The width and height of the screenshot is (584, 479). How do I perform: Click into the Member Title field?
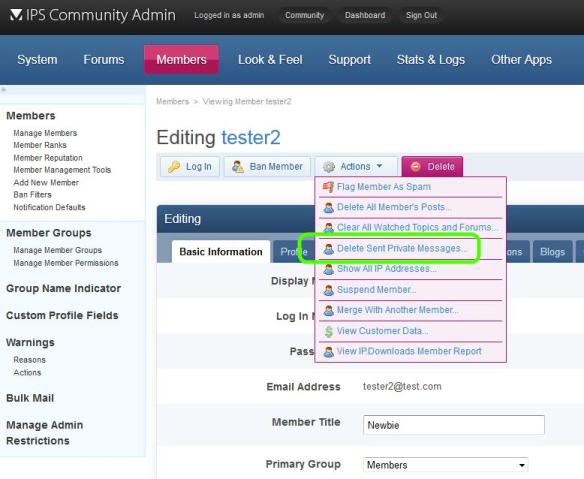point(454,425)
